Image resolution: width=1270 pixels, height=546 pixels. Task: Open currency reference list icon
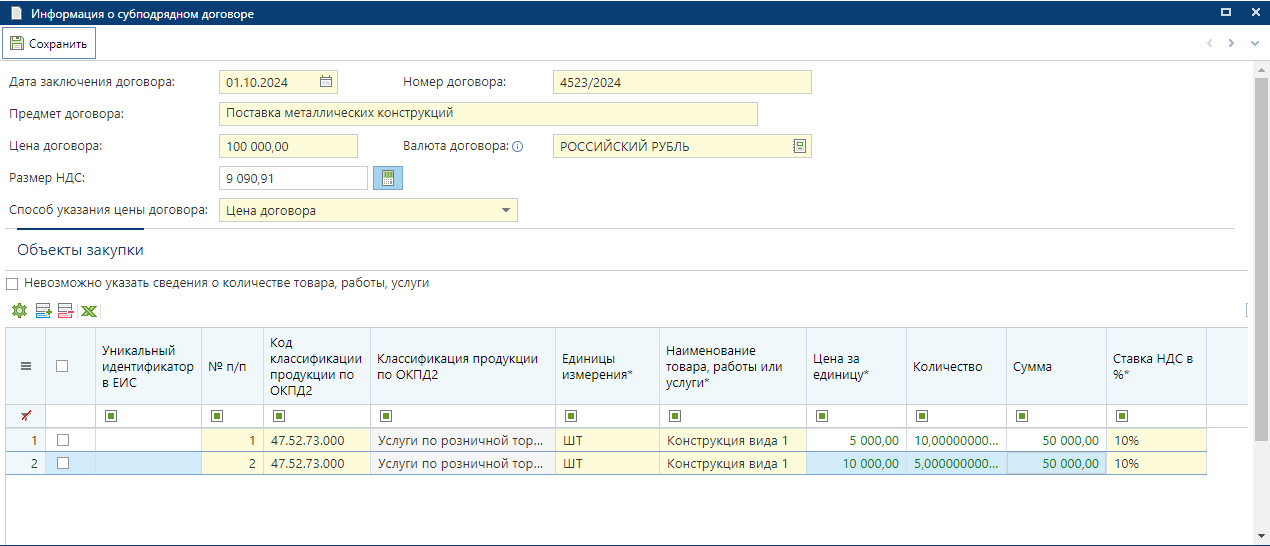[799, 146]
